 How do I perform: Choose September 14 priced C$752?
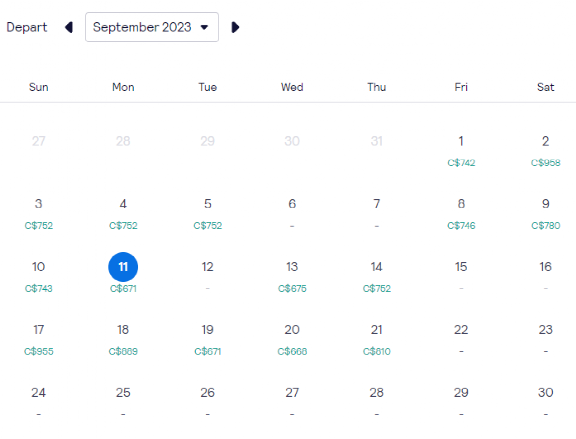pyautogui.click(x=377, y=277)
